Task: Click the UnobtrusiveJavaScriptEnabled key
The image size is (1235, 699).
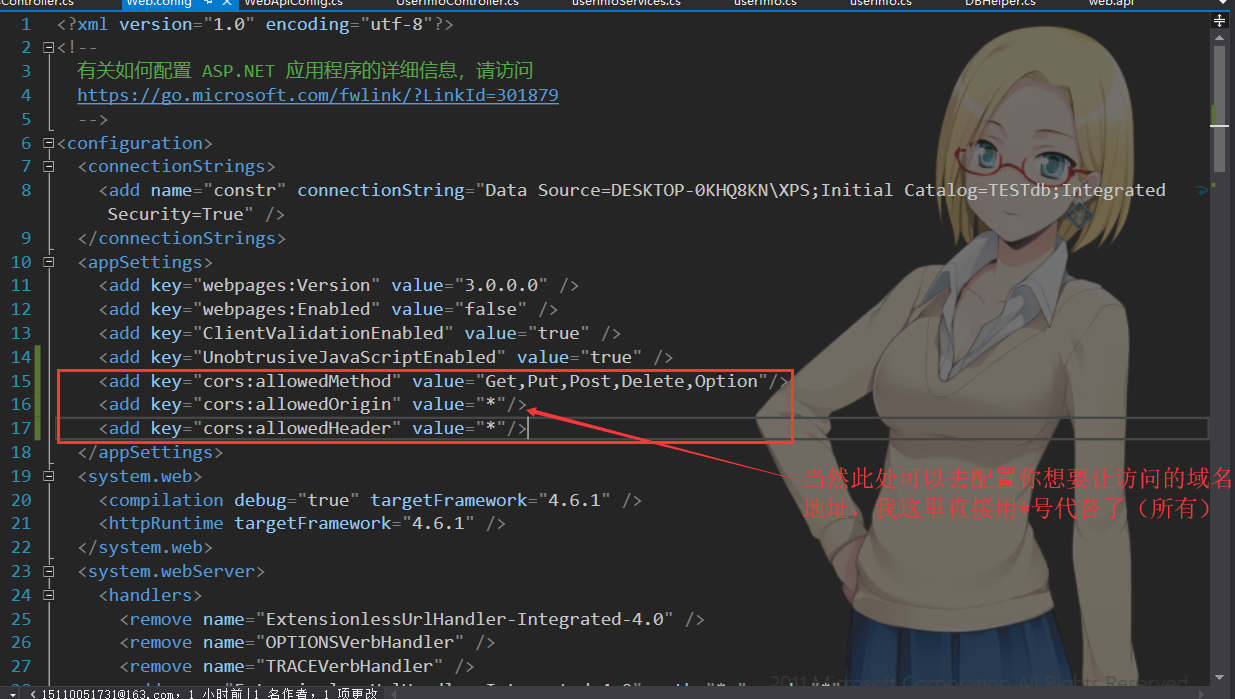Action: [350, 357]
